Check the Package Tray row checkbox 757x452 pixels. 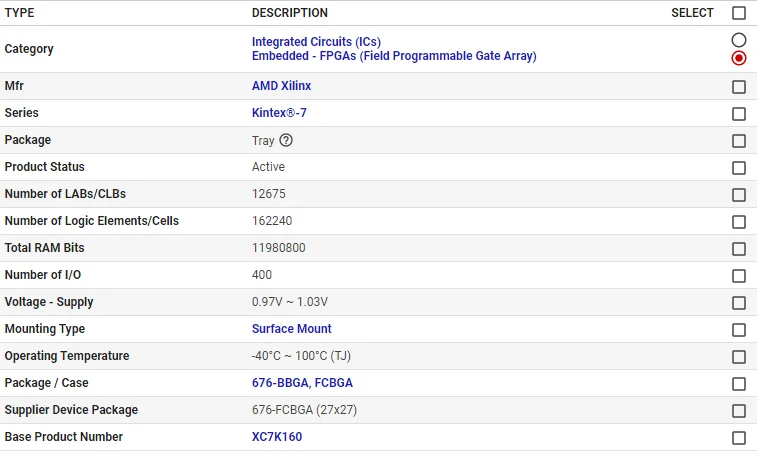point(739,141)
